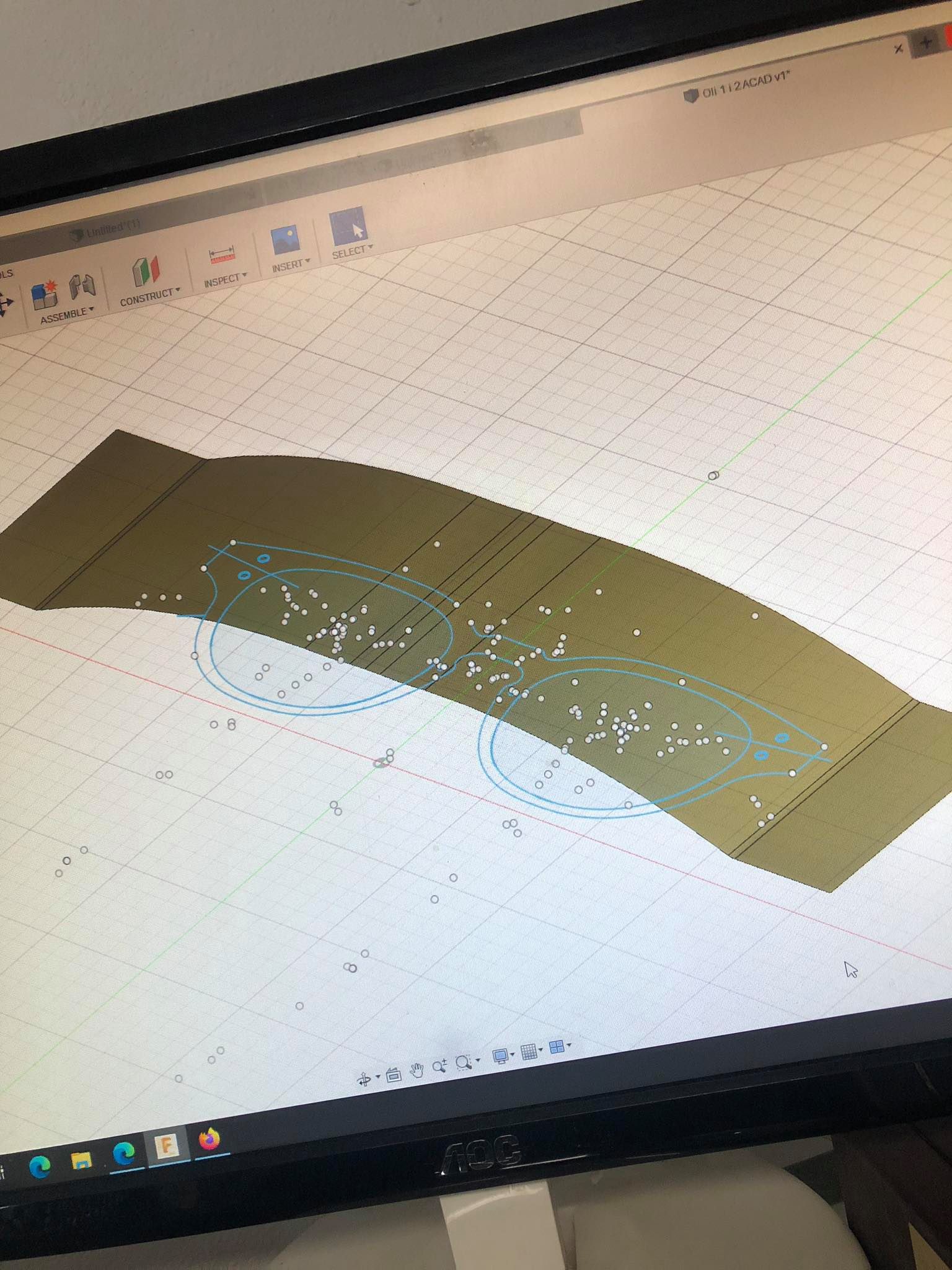Image resolution: width=952 pixels, height=1270 pixels.
Task: Switch to the Untitled*(1) document tab
Action: point(105,230)
